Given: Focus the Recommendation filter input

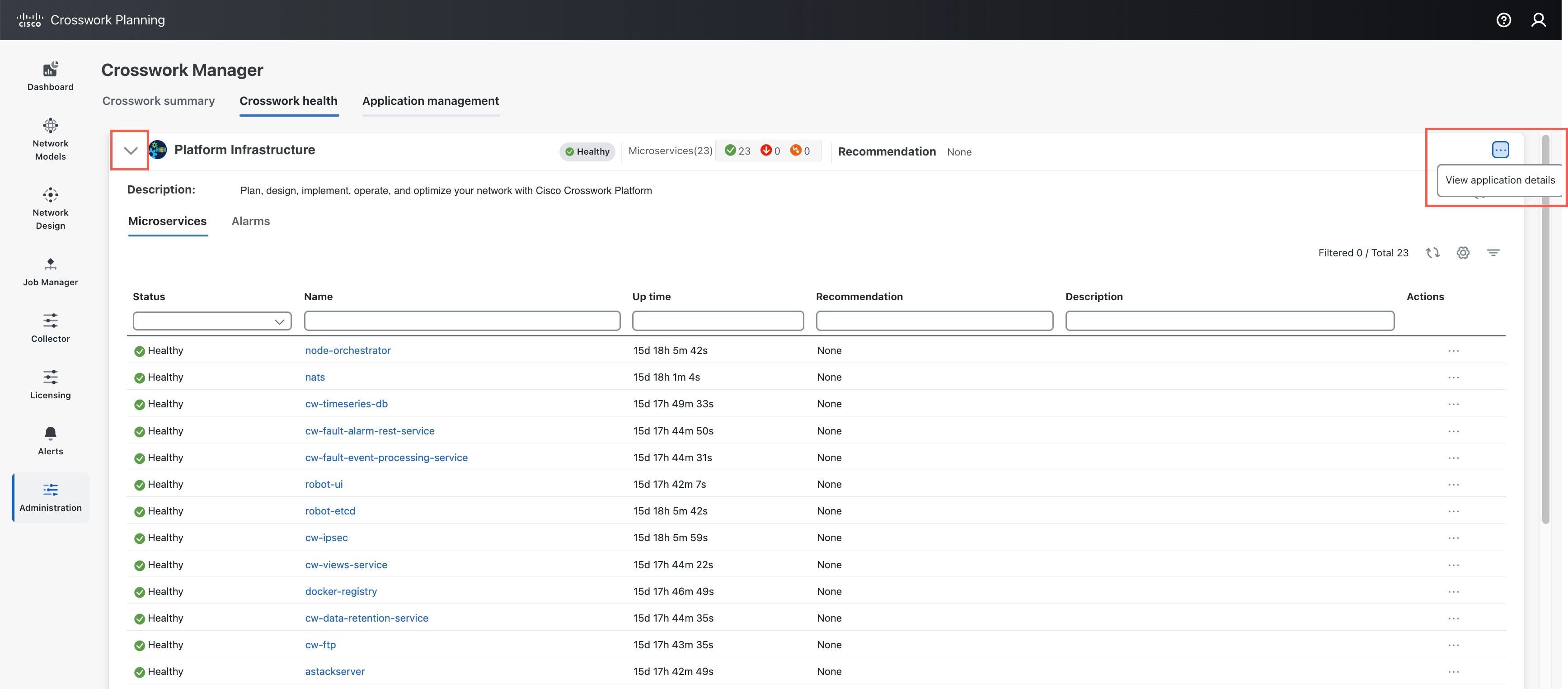Looking at the screenshot, I should [x=934, y=321].
